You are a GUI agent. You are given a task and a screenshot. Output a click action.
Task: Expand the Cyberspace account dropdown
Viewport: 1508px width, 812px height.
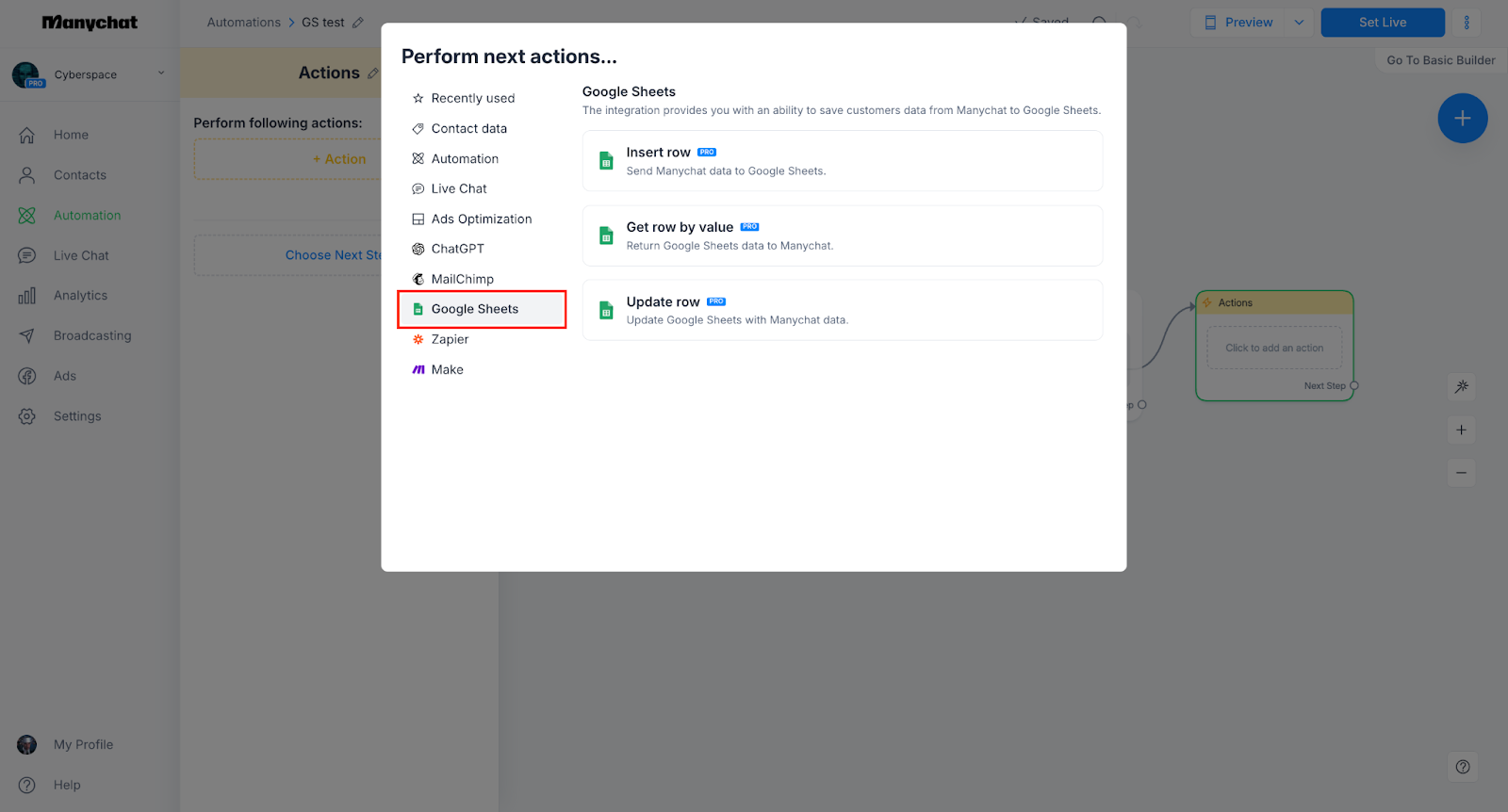(x=161, y=73)
